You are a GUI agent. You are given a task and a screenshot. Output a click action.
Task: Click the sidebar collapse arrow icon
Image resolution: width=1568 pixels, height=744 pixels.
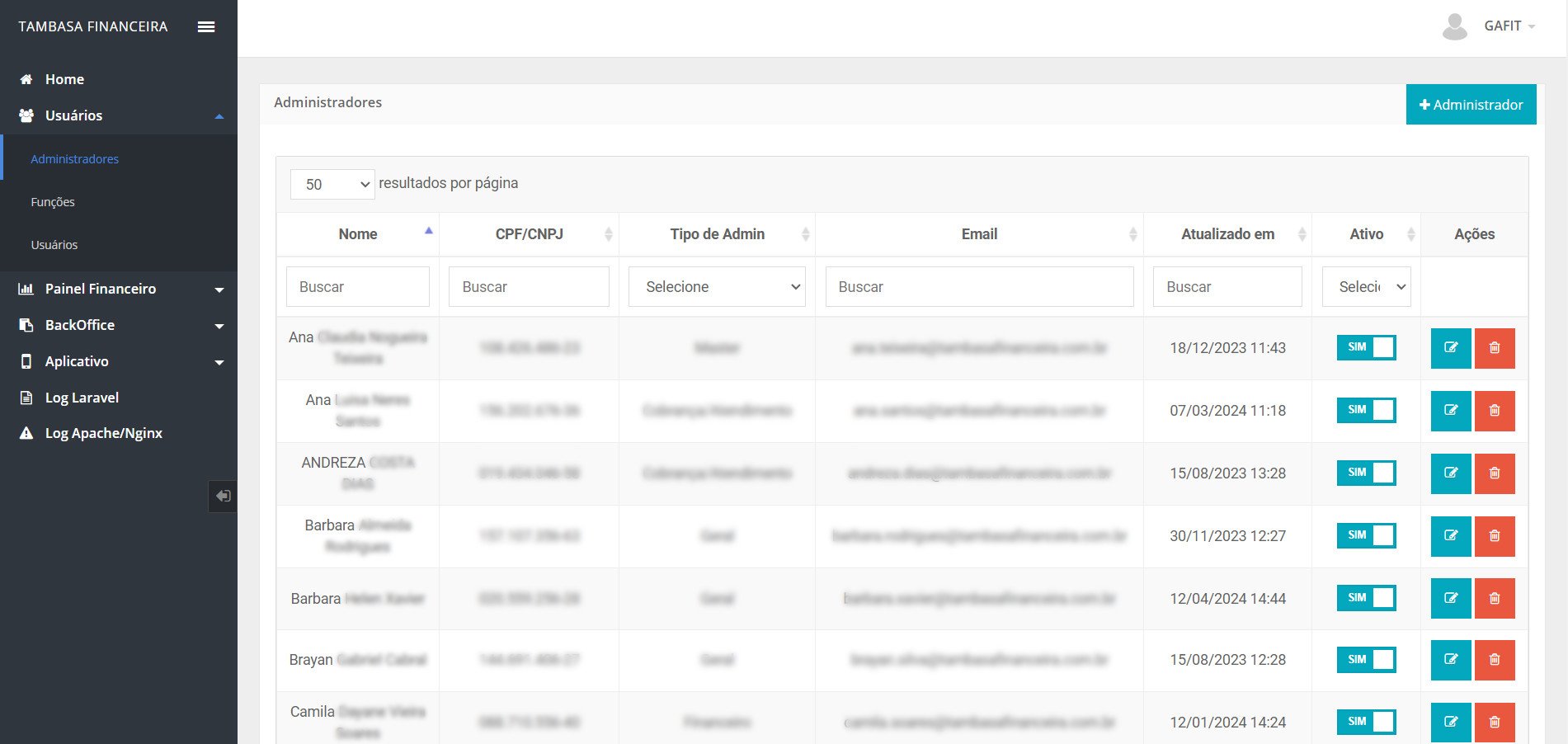223,496
